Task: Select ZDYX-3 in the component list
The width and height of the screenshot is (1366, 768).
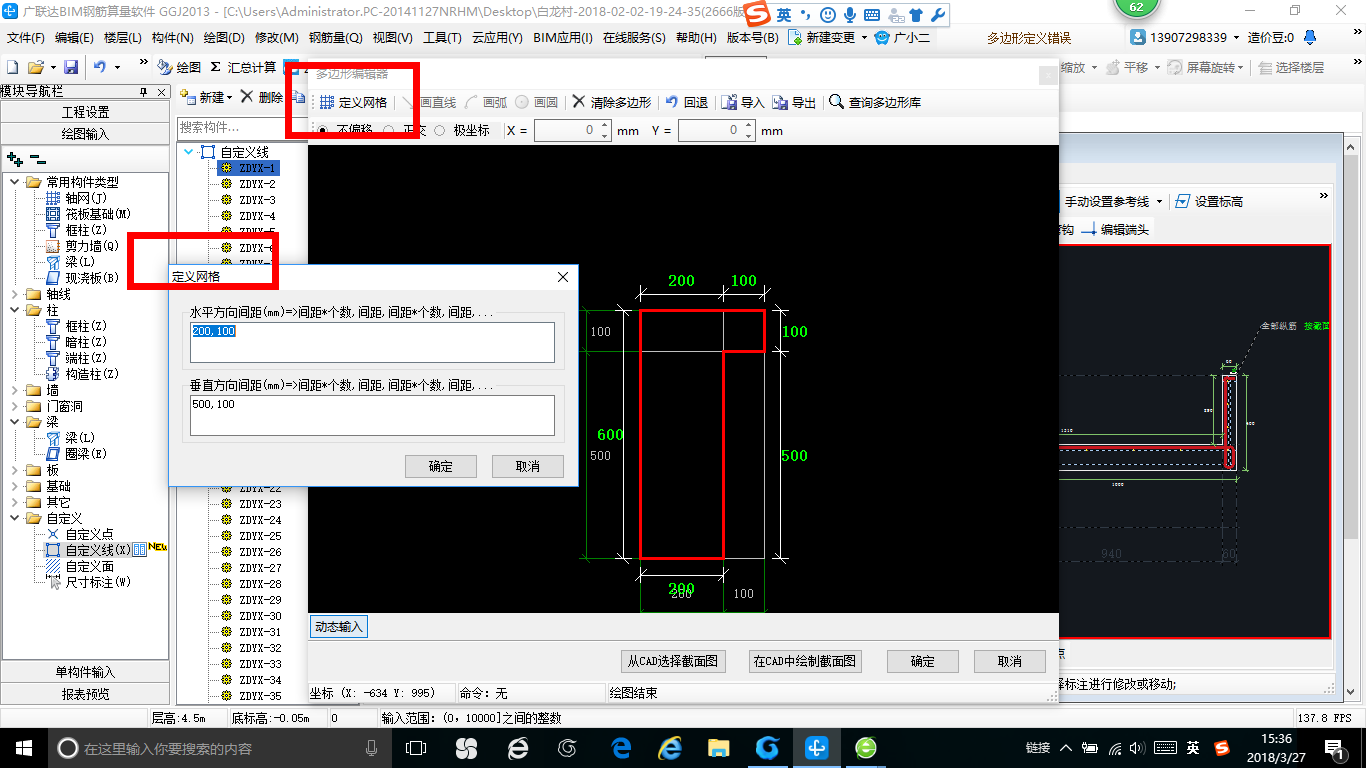Action: (x=257, y=200)
